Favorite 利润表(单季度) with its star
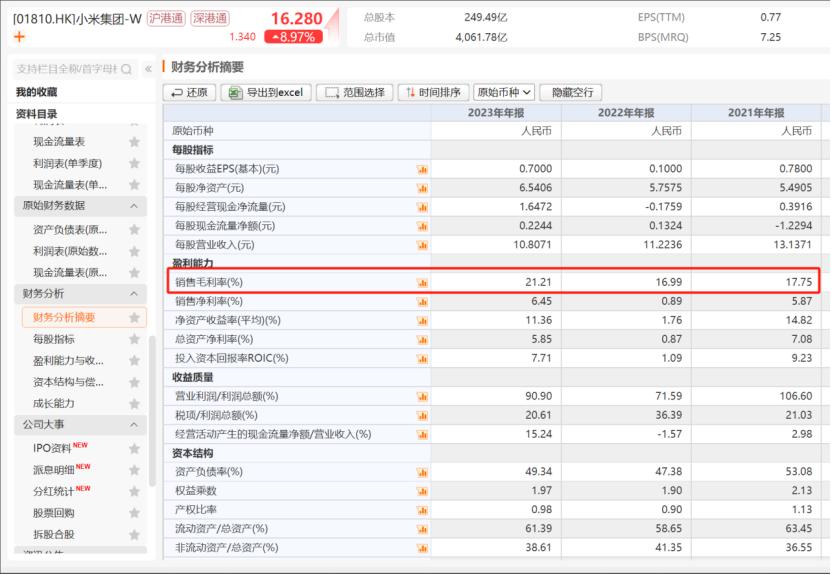831x575 pixels. pyautogui.click(x=135, y=163)
